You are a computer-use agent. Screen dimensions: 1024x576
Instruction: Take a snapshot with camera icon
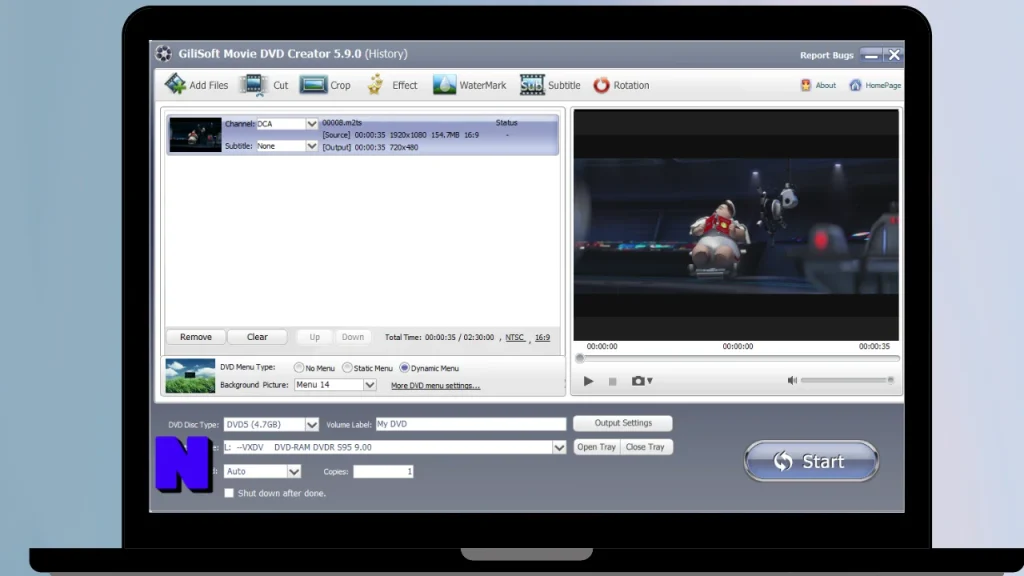point(638,380)
